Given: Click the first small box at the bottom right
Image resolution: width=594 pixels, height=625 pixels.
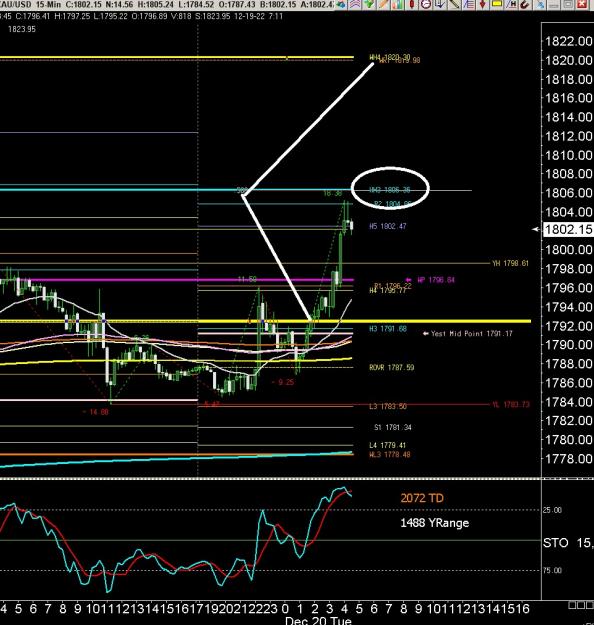Looking at the screenshot, I should pos(572,605).
